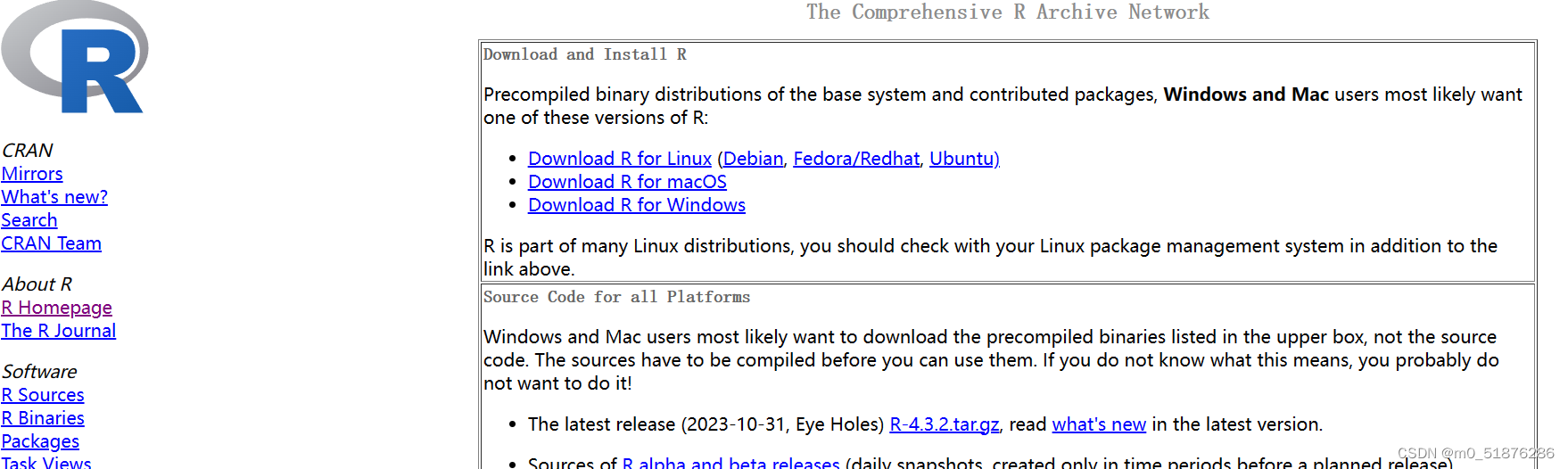
Task: Click the R logo image
Action: pos(75,57)
